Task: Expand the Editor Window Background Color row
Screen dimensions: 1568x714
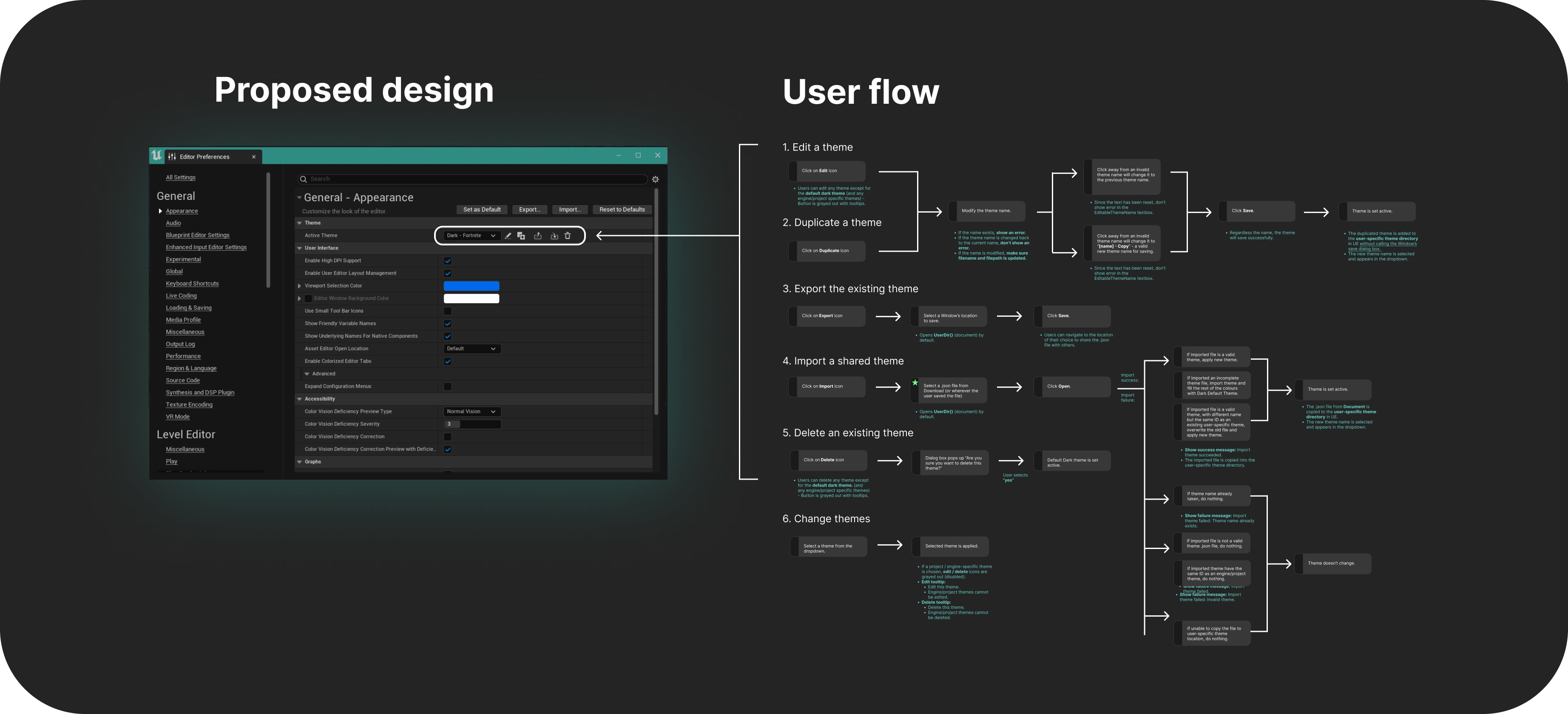Action: 299,298
